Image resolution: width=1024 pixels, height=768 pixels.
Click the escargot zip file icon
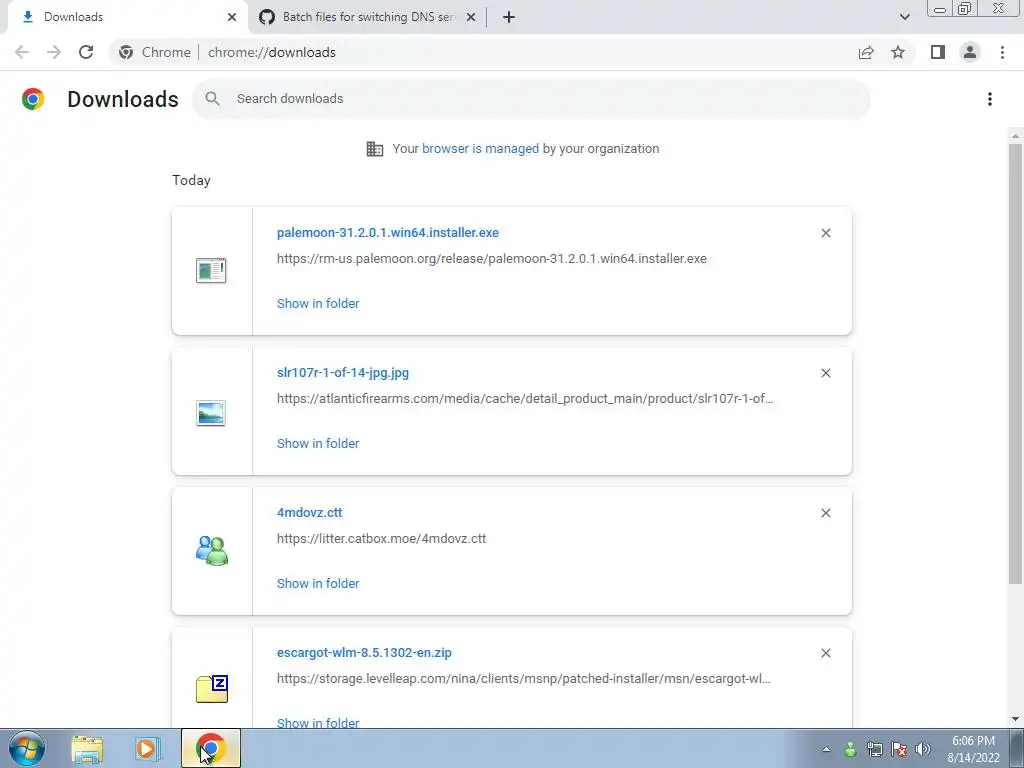[212, 689]
